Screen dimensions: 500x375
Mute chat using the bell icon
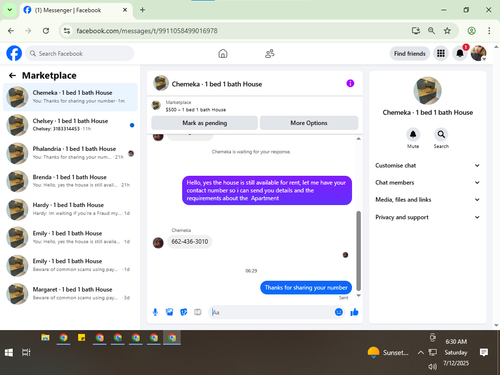[413, 134]
